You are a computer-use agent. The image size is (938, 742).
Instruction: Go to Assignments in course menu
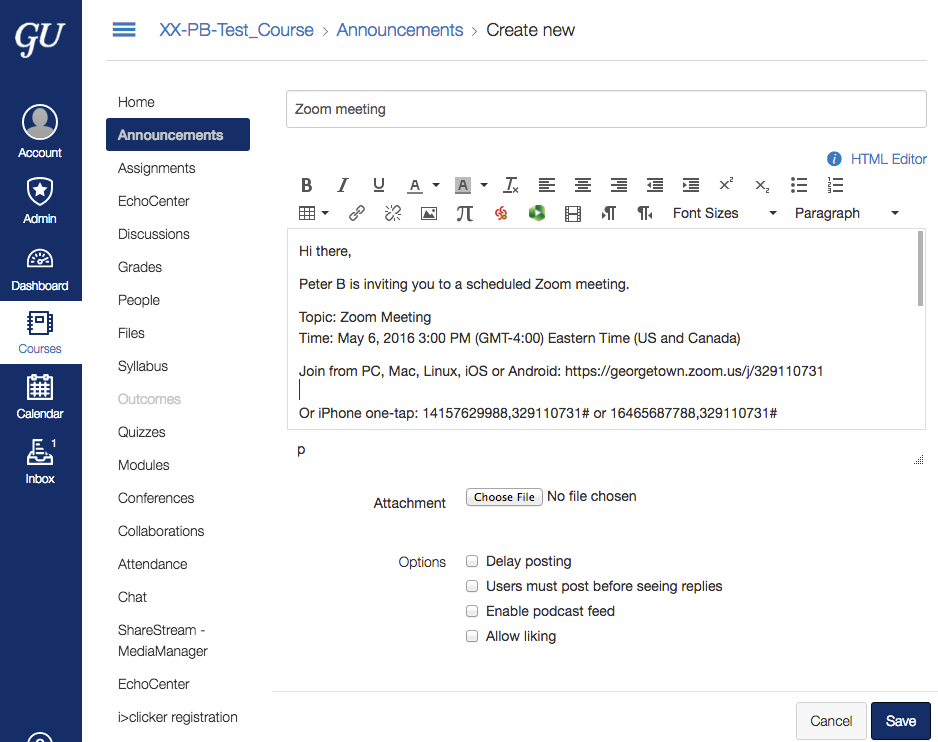(157, 168)
